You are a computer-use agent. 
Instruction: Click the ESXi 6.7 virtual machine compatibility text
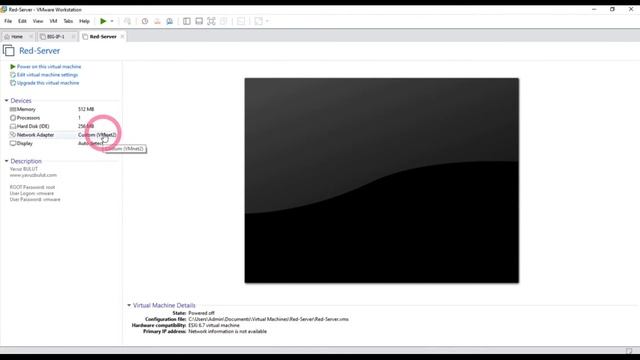(x=214, y=325)
